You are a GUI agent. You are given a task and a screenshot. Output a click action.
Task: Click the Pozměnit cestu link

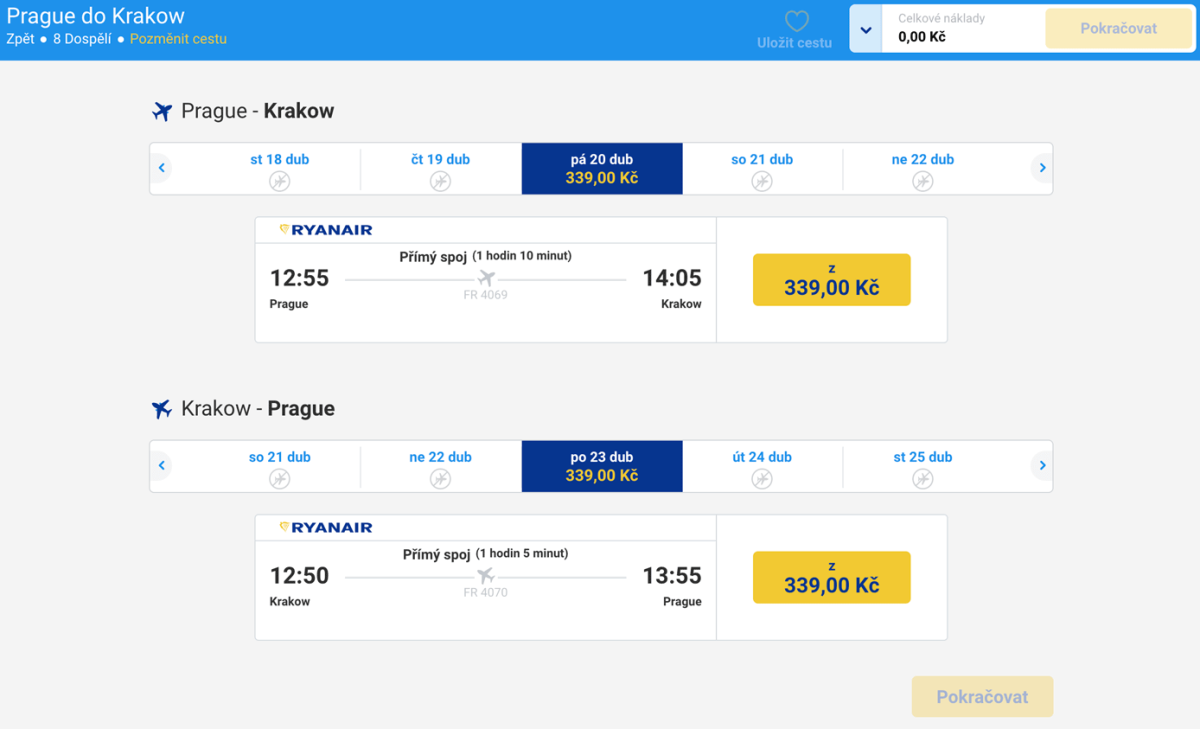click(178, 39)
